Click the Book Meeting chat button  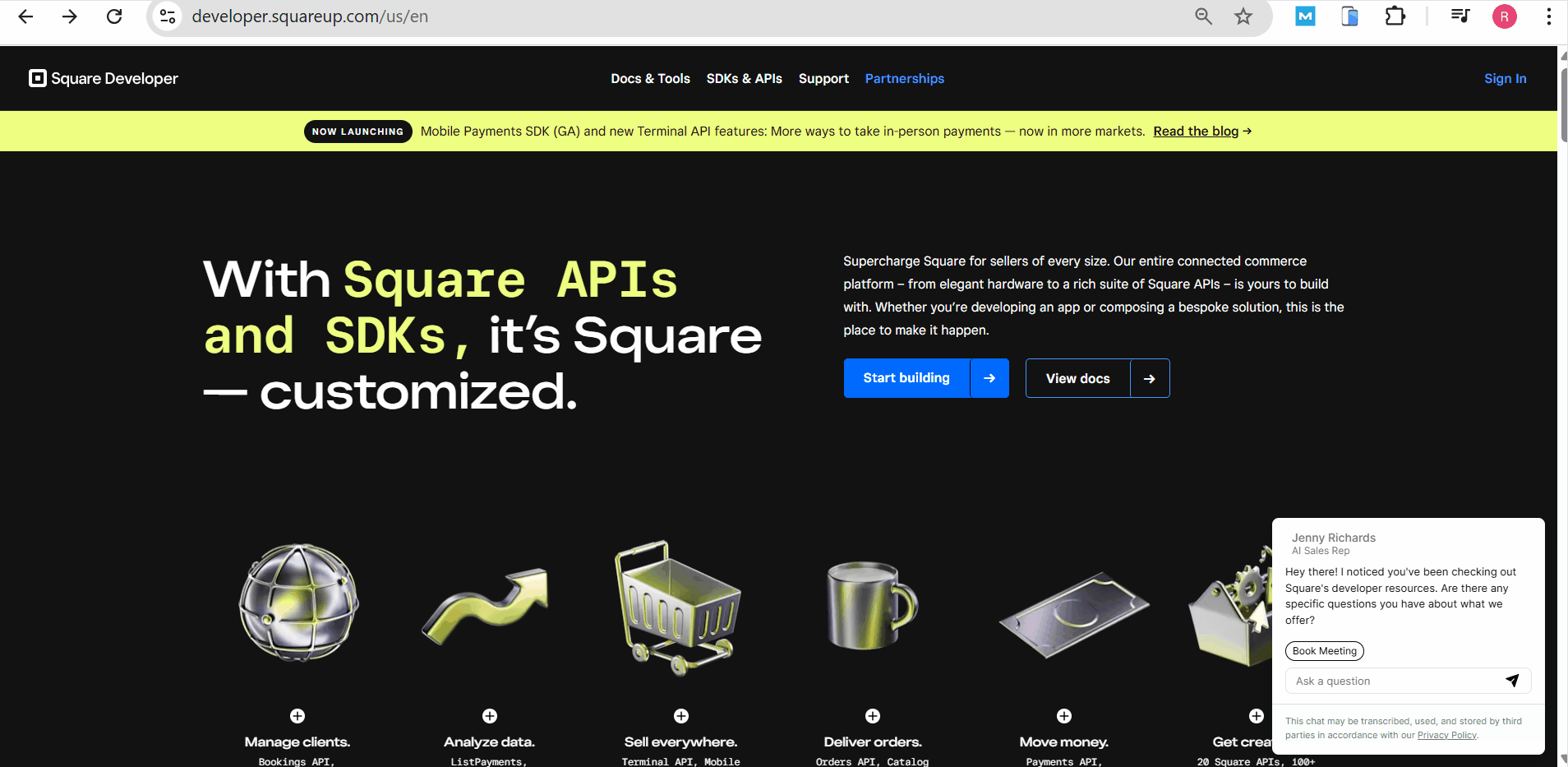1325,651
